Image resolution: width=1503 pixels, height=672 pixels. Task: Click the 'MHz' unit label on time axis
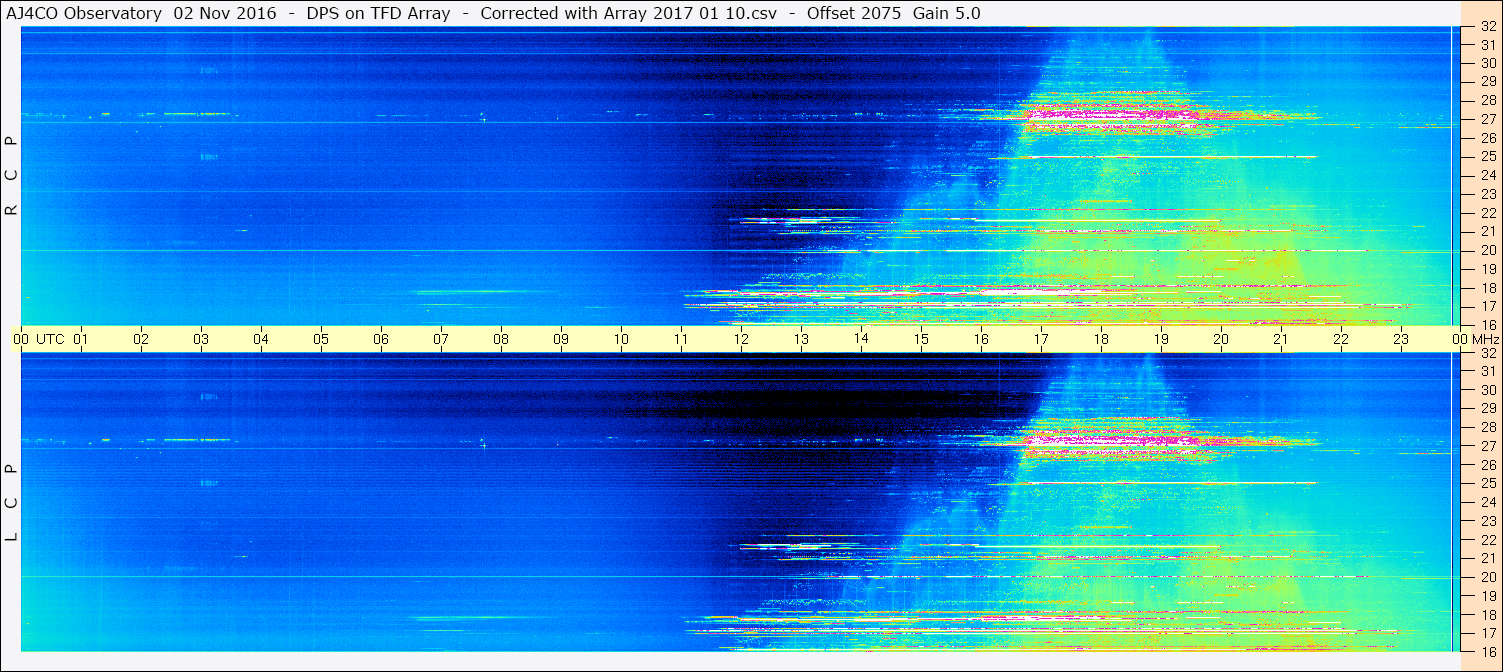pyautogui.click(x=1485, y=340)
